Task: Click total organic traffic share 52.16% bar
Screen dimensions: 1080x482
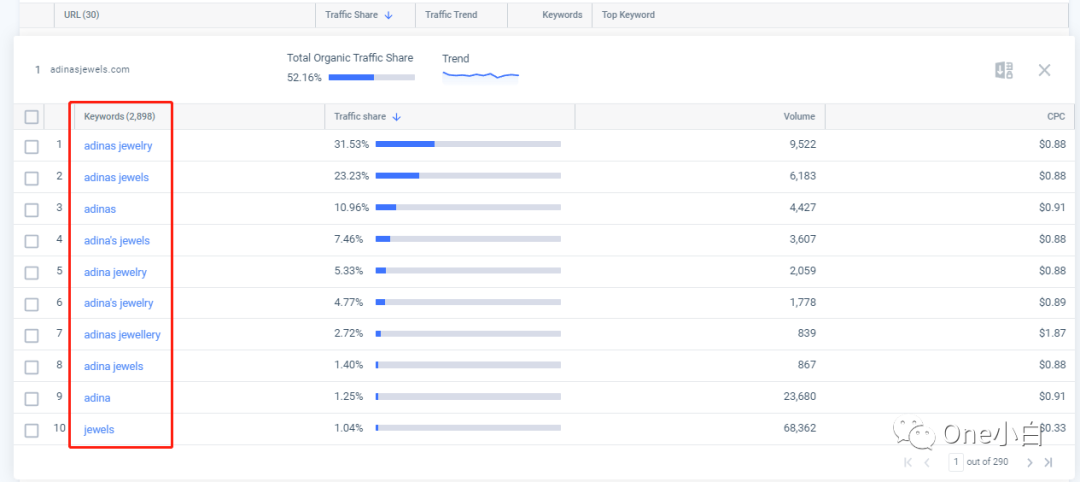Action: click(x=372, y=77)
